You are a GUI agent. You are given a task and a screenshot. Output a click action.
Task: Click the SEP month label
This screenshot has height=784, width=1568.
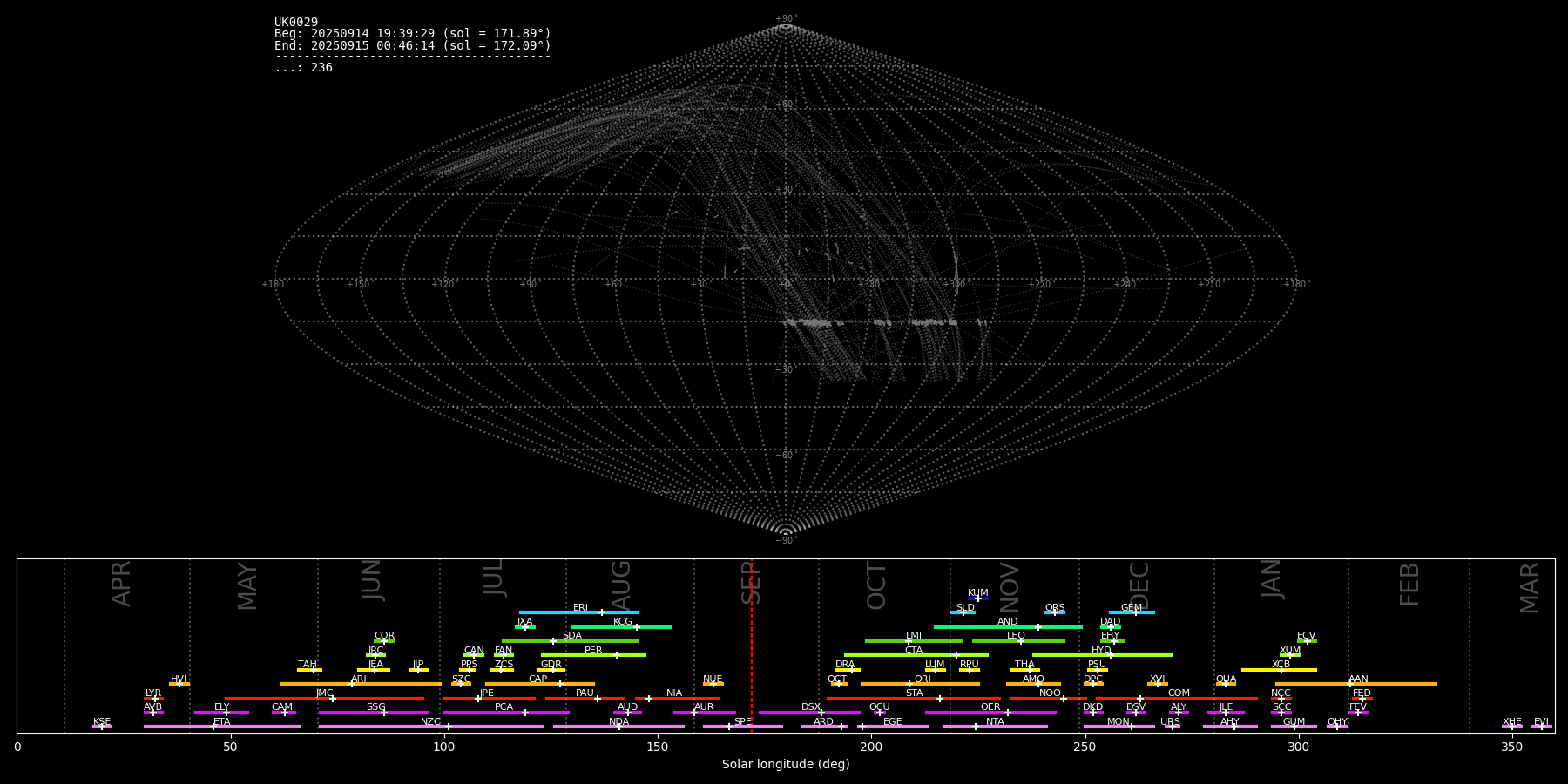751,583
